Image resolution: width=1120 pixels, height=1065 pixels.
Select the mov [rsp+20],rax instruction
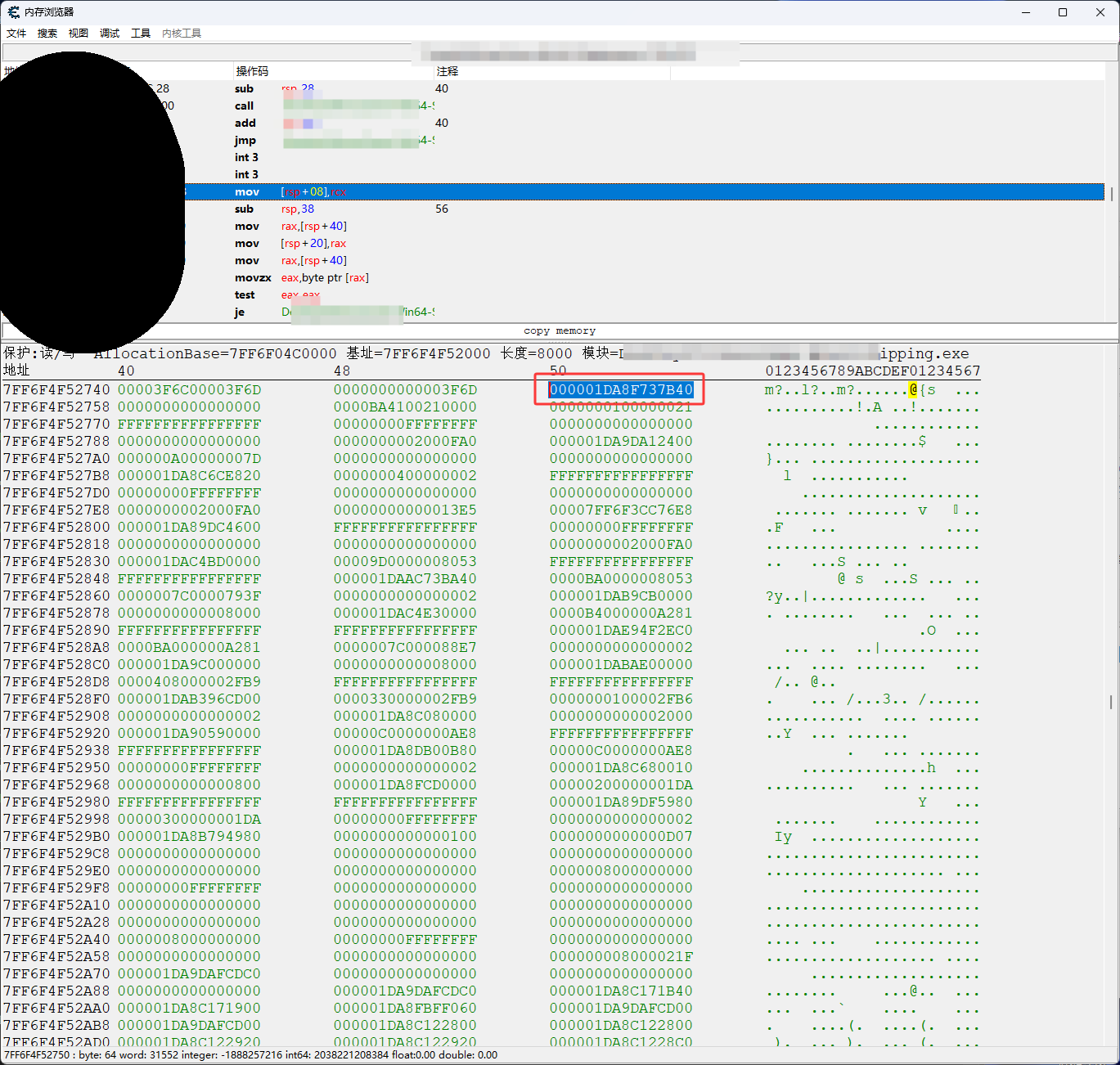click(x=553, y=244)
